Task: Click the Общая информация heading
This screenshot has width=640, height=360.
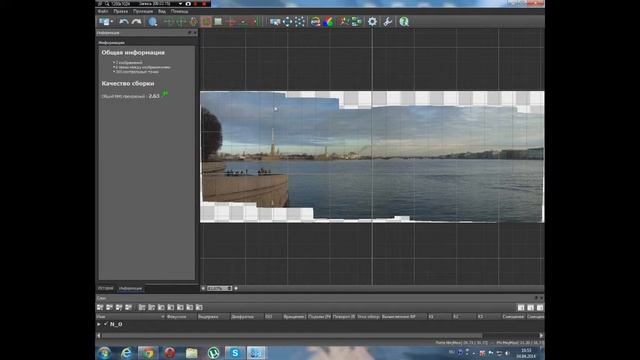Action: coord(133,53)
